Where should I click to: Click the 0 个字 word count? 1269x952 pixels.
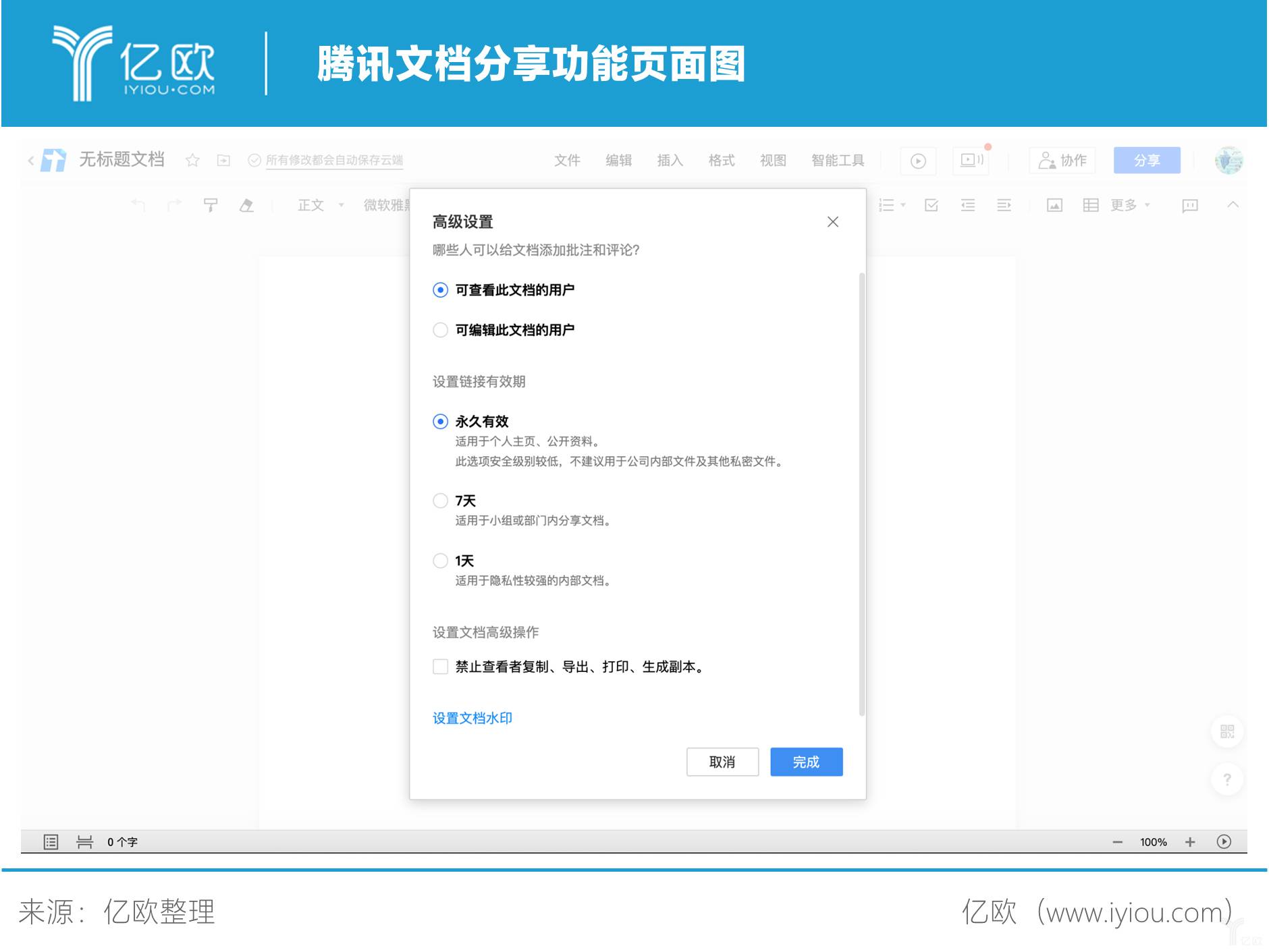(122, 842)
